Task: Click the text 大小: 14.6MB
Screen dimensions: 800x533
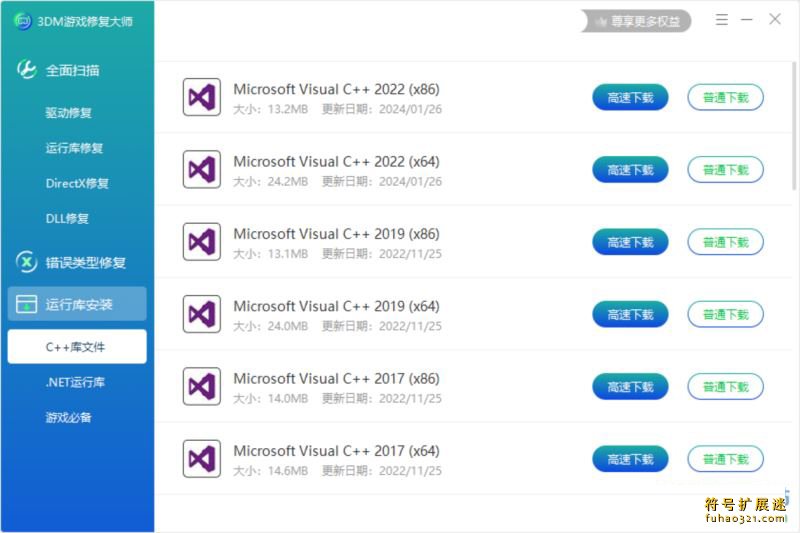Action: point(270,471)
